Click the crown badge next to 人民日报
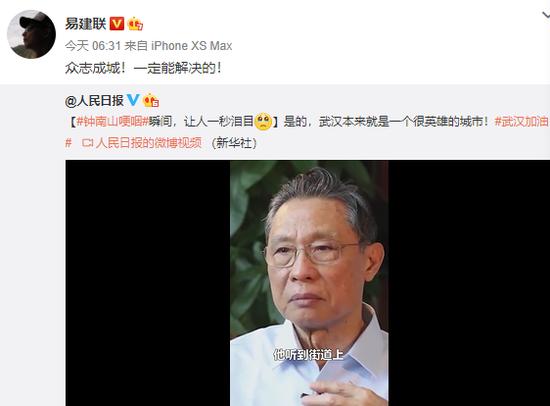This screenshot has width=550, height=406. [x=151, y=100]
